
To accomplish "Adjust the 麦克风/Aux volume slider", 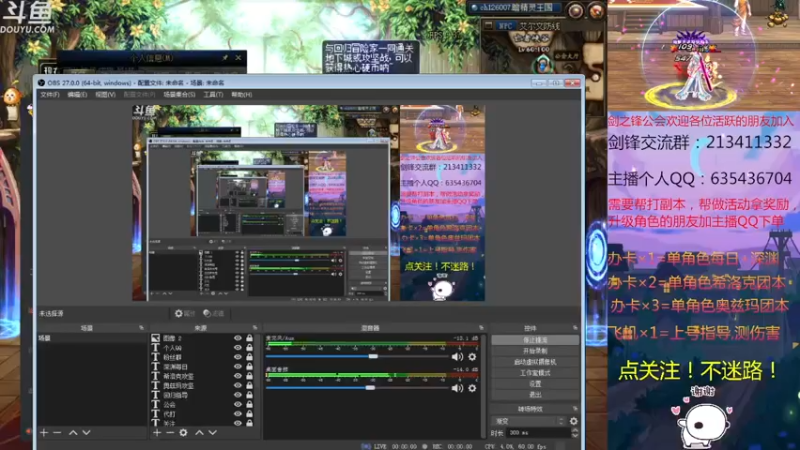I will (x=357, y=357).
